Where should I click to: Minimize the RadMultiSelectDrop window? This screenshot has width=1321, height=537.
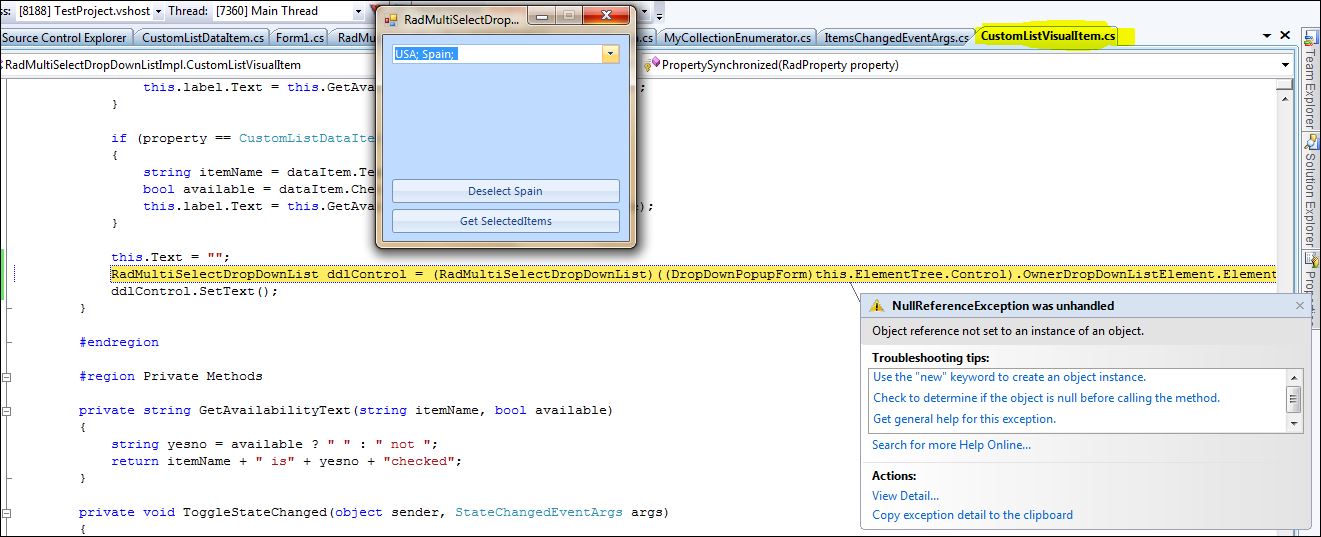click(542, 16)
